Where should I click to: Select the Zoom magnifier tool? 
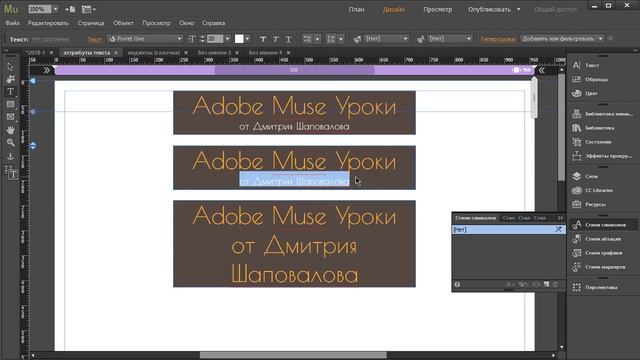click(x=10, y=142)
